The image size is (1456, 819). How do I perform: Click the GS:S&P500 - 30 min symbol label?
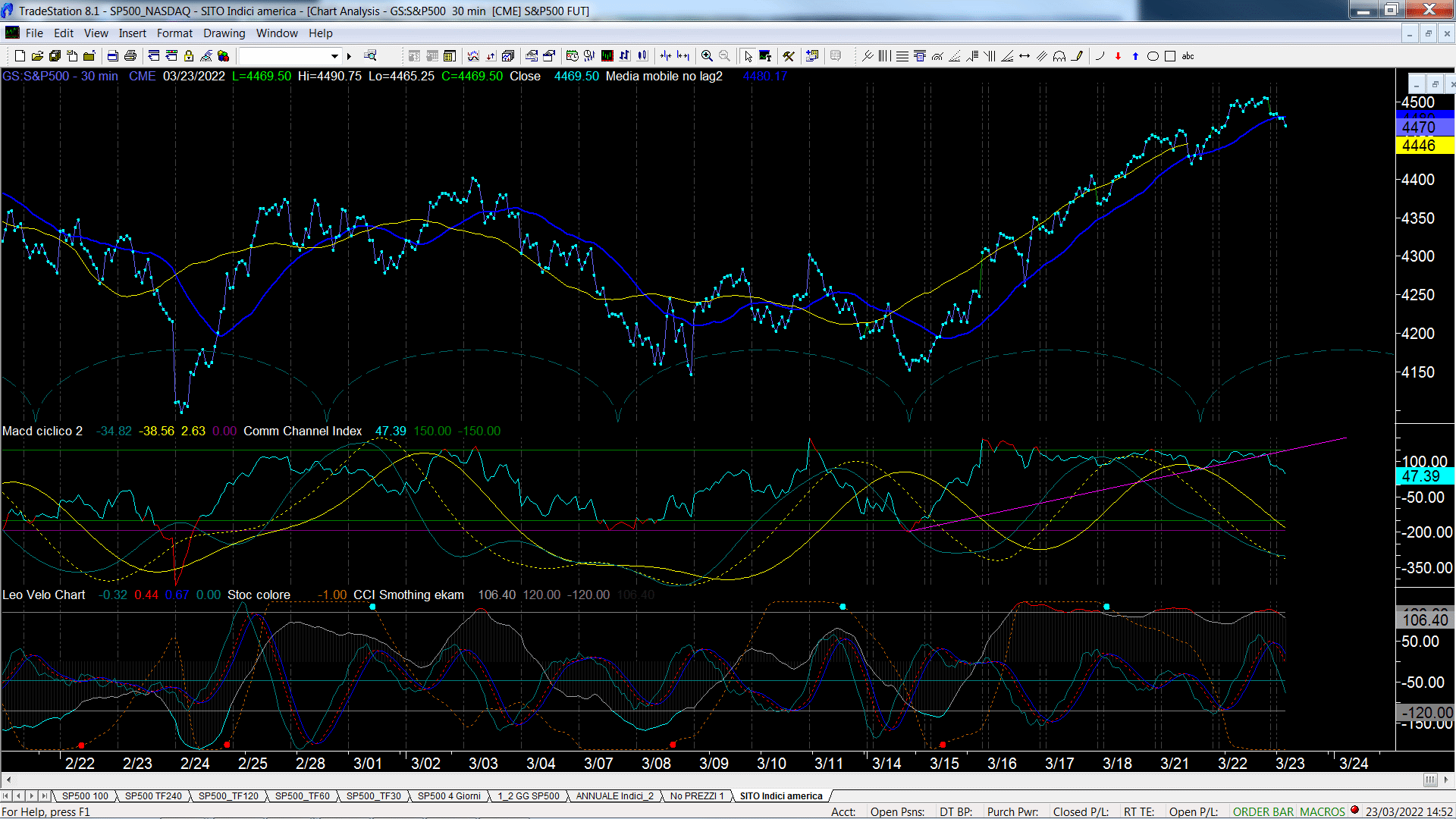[60, 76]
